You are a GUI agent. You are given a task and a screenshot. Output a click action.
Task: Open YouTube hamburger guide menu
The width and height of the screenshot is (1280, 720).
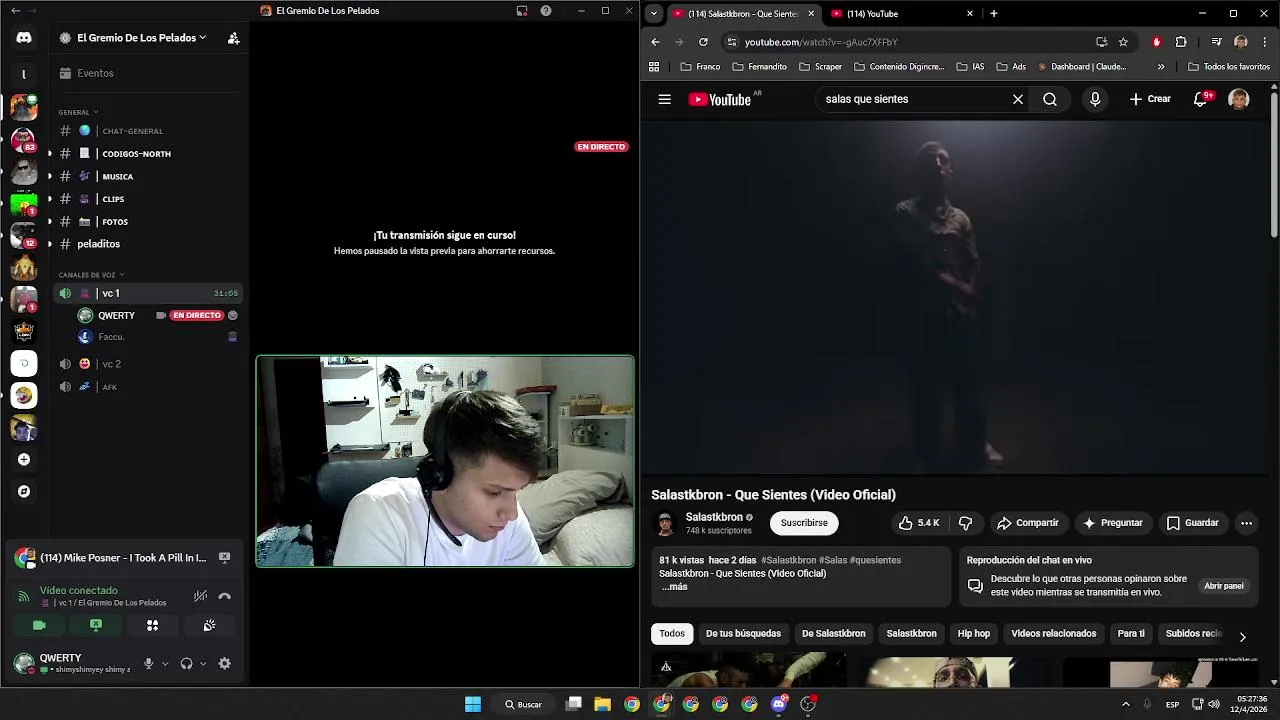tap(664, 99)
